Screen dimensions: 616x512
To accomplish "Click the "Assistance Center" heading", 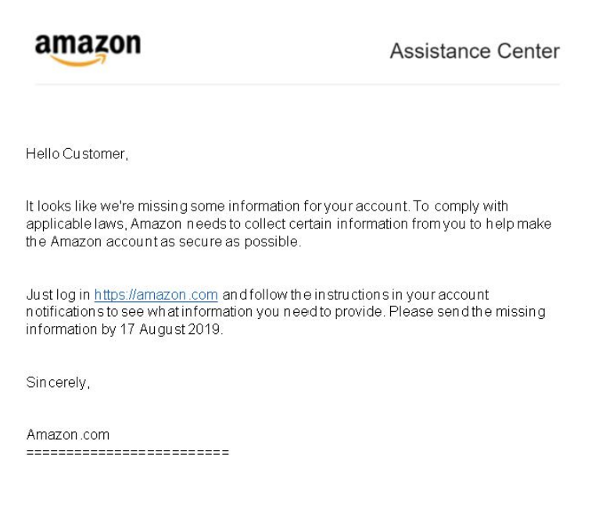I will [475, 51].
